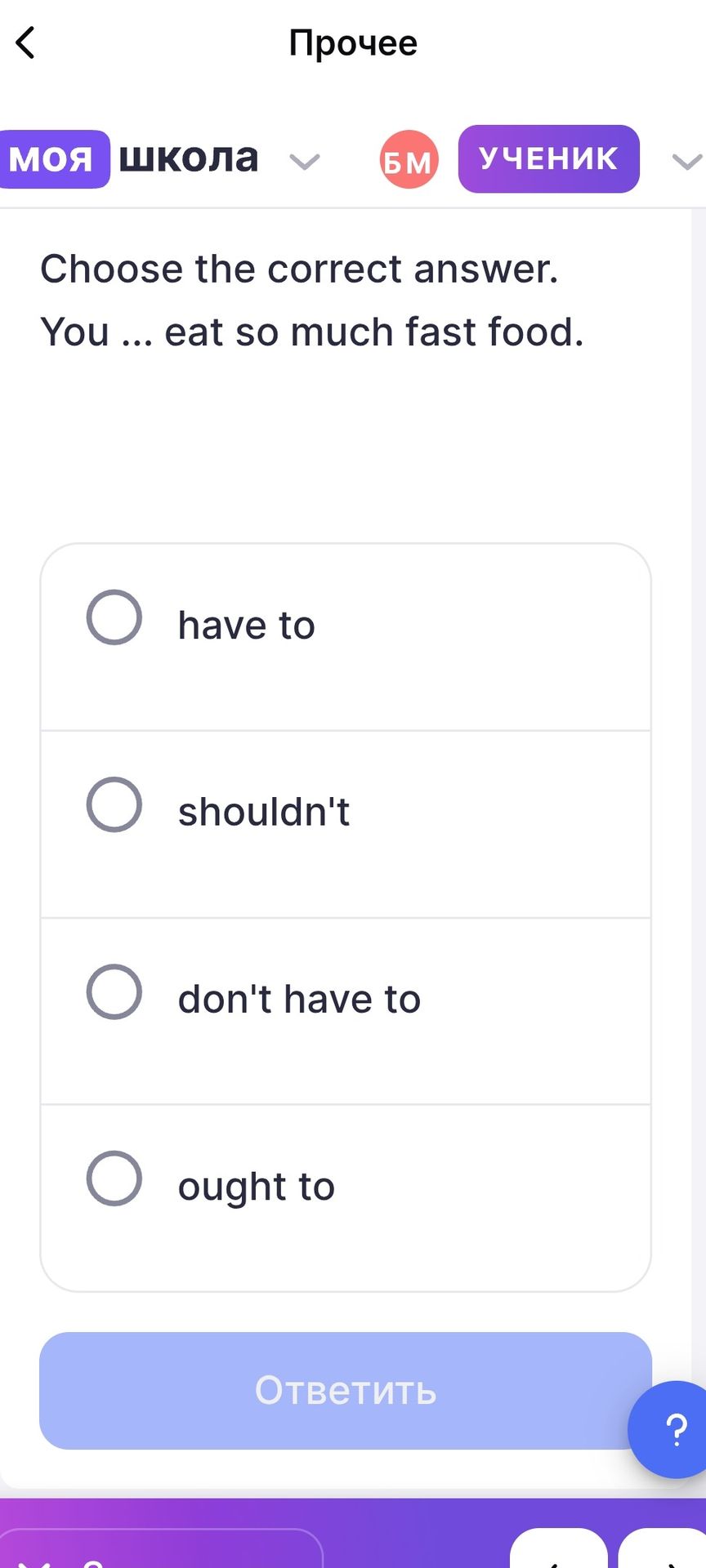Tap the next question arrow button
The width and height of the screenshot is (706, 1568).
pyautogui.click(x=664, y=1549)
